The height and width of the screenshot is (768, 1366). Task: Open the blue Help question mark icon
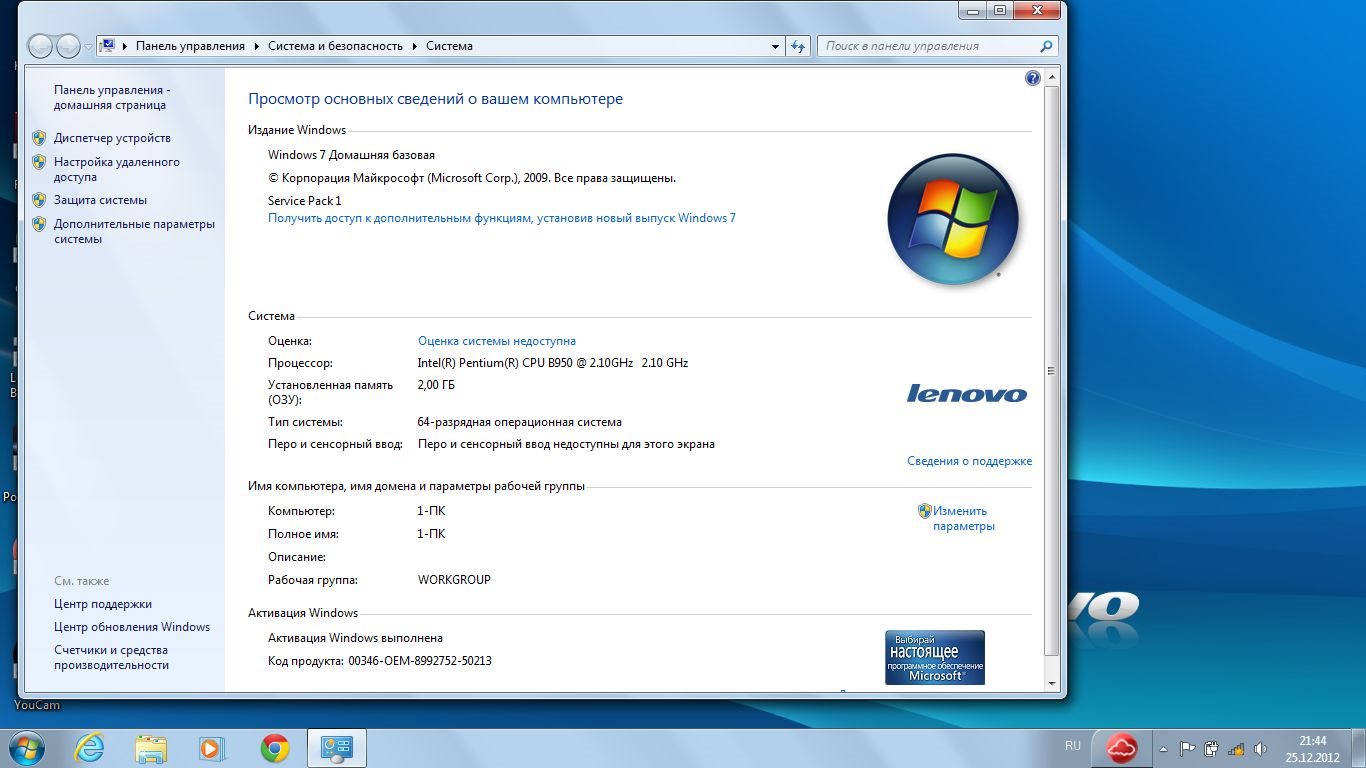[1033, 78]
